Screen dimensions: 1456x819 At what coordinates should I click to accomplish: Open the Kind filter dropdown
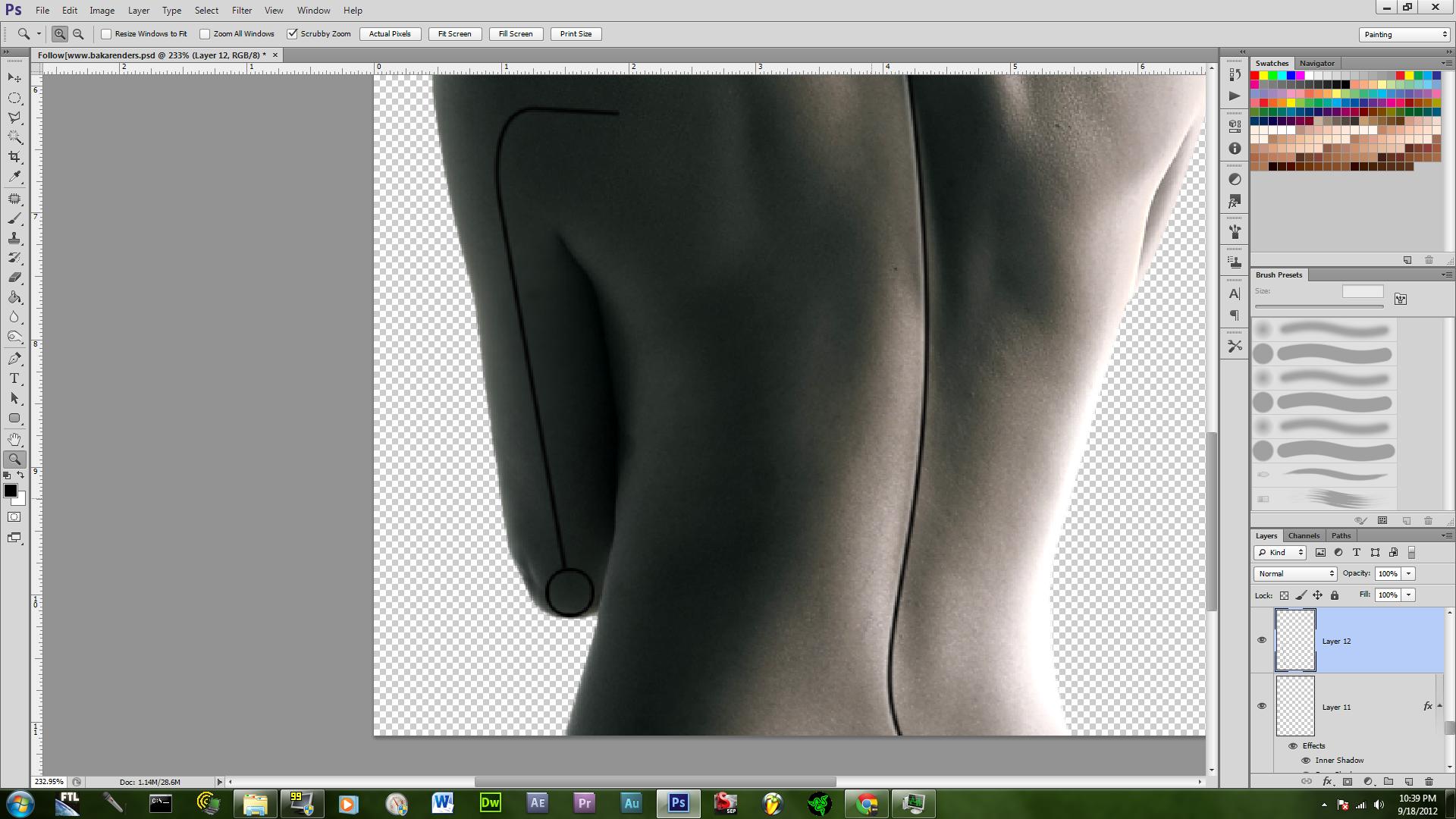pyautogui.click(x=1280, y=553)
